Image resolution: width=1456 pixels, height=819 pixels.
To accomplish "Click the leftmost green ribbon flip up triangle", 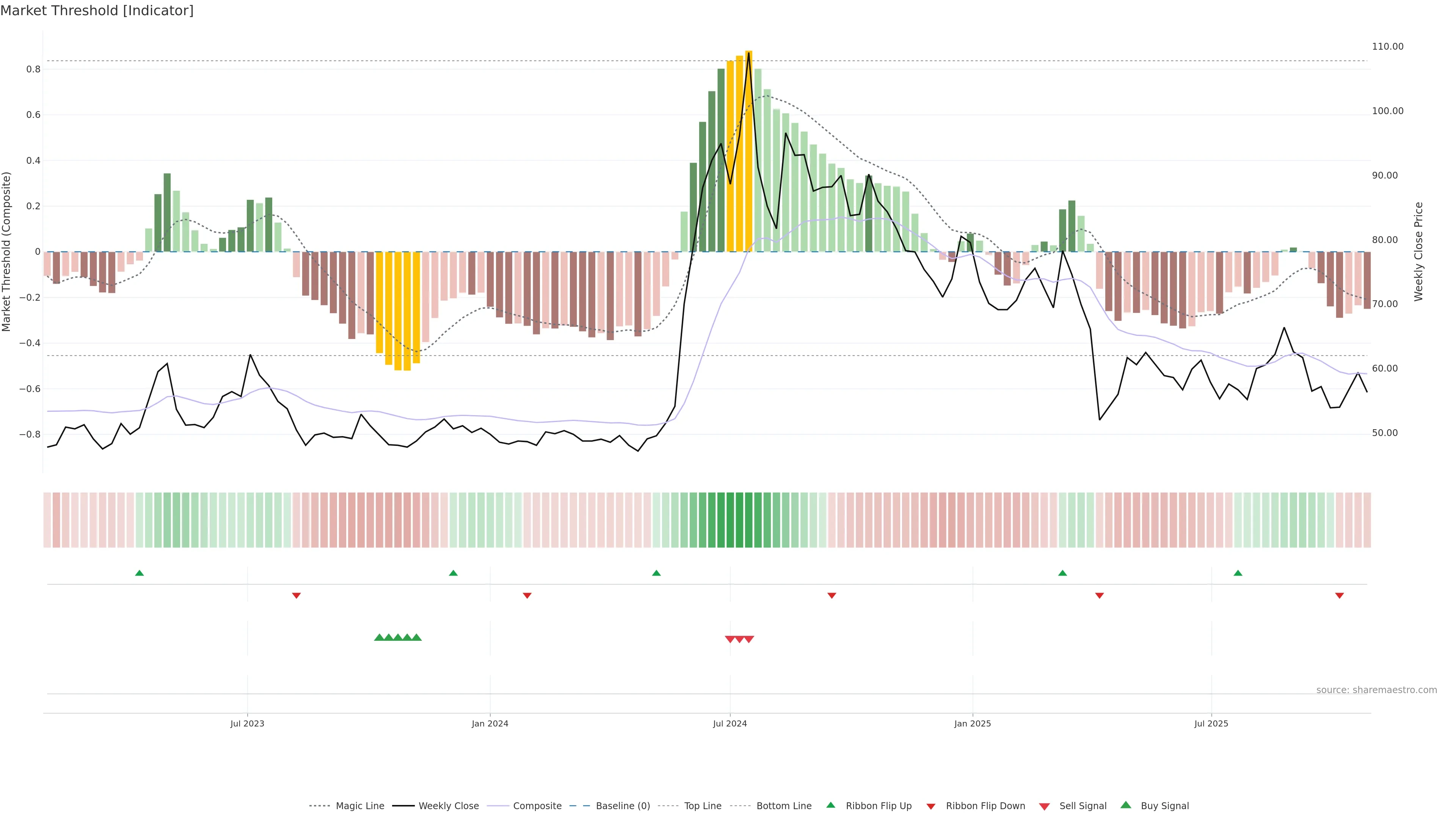I will [x=140, y=573].
